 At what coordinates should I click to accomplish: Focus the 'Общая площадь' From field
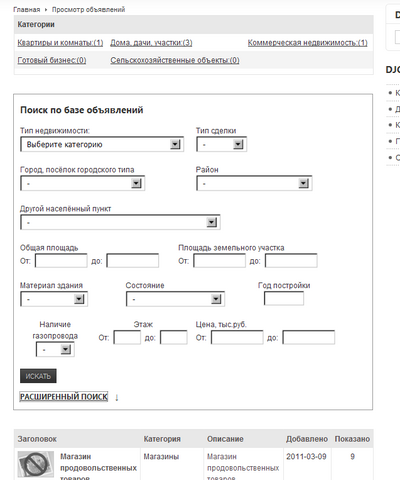point(61,261)
